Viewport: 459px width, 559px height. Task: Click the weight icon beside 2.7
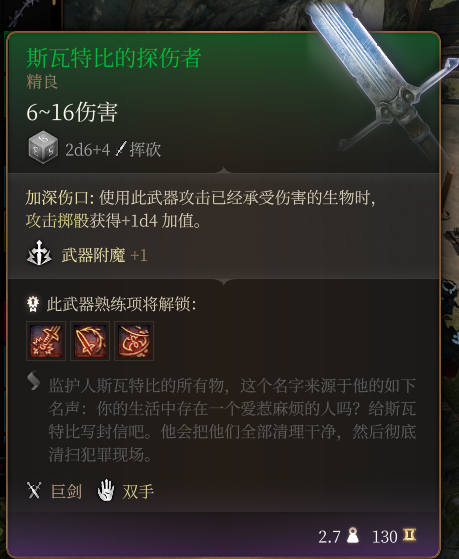(353, 535)
